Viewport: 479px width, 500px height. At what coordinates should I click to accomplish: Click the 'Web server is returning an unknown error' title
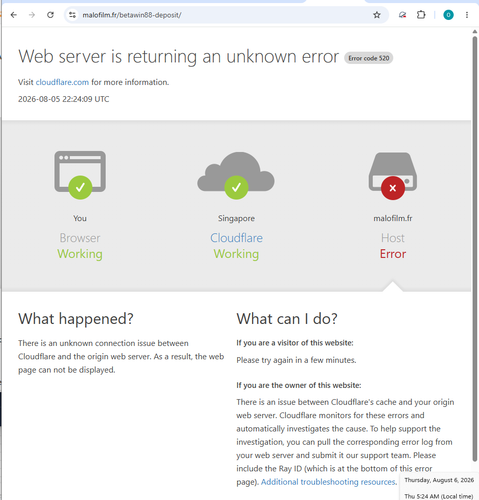pyautogui.click(x=178, y=56)
